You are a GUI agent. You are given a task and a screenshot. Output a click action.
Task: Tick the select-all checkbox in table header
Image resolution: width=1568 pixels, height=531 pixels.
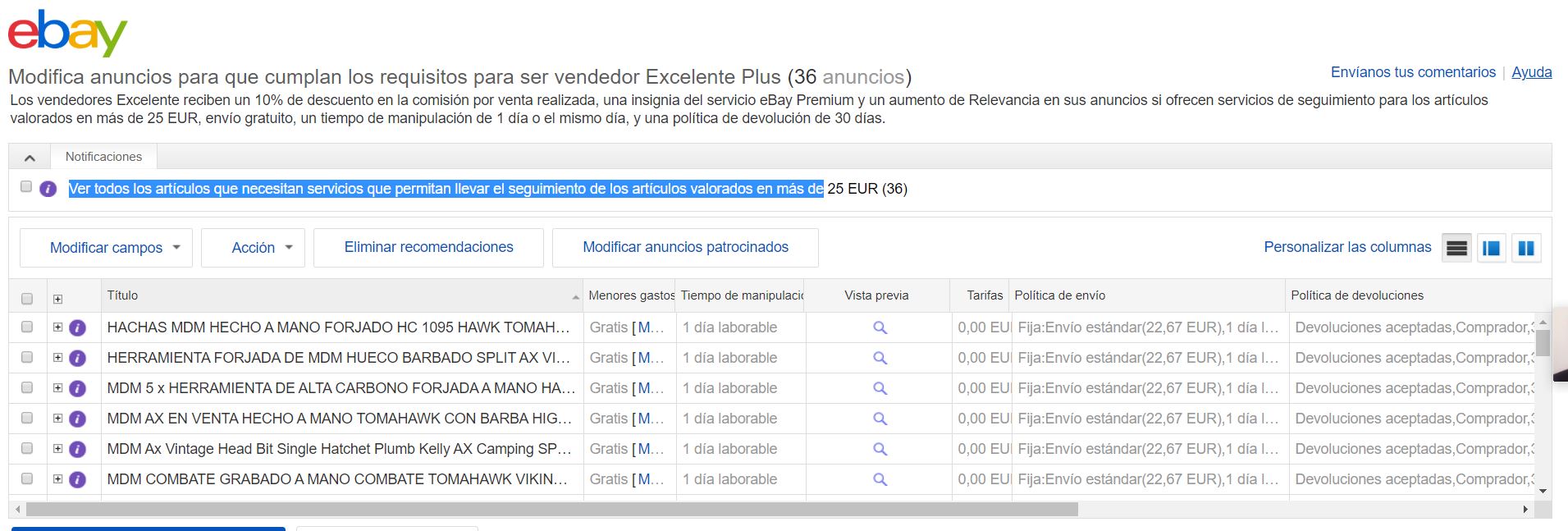click(x=27, y=299)
